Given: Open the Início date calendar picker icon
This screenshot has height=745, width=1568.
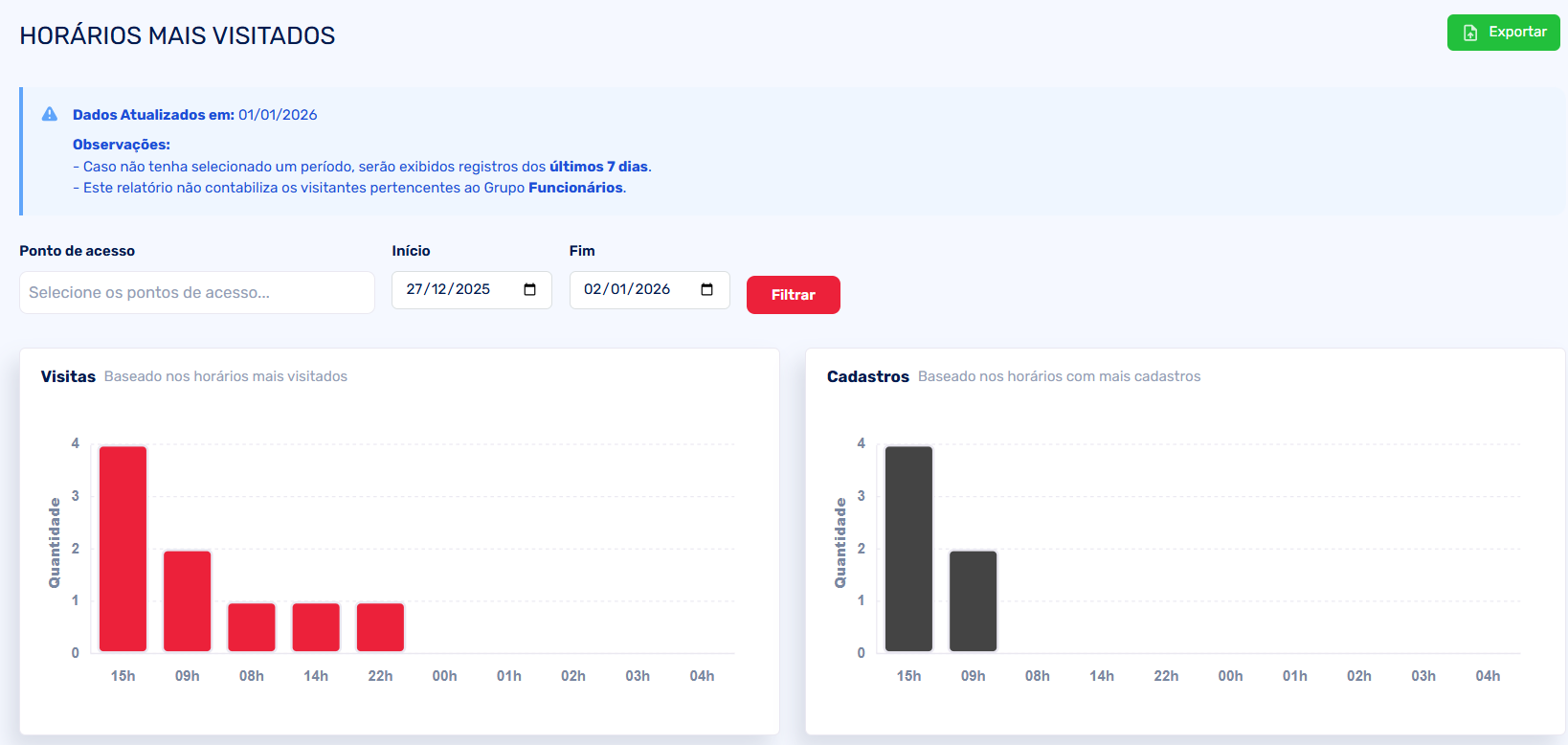Looking at the screenshot, I should coord(529,290).
